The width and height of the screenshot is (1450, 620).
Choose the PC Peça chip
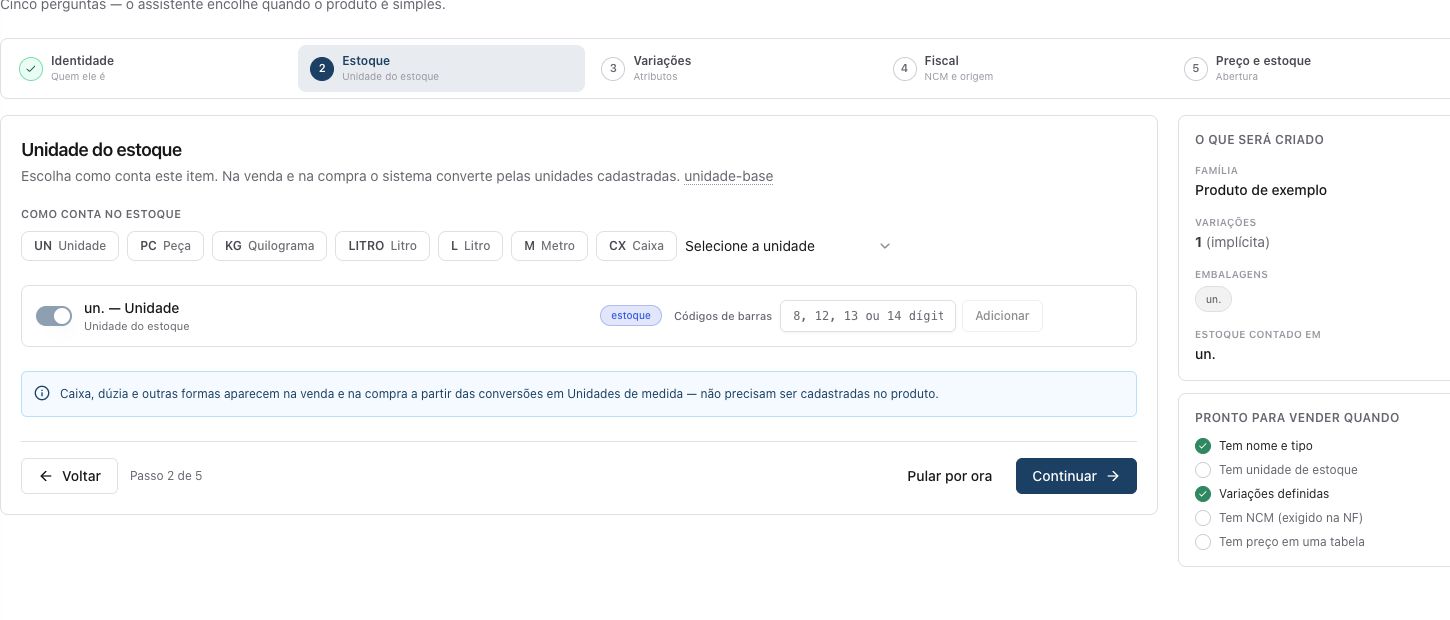click(x=165, y=246)
